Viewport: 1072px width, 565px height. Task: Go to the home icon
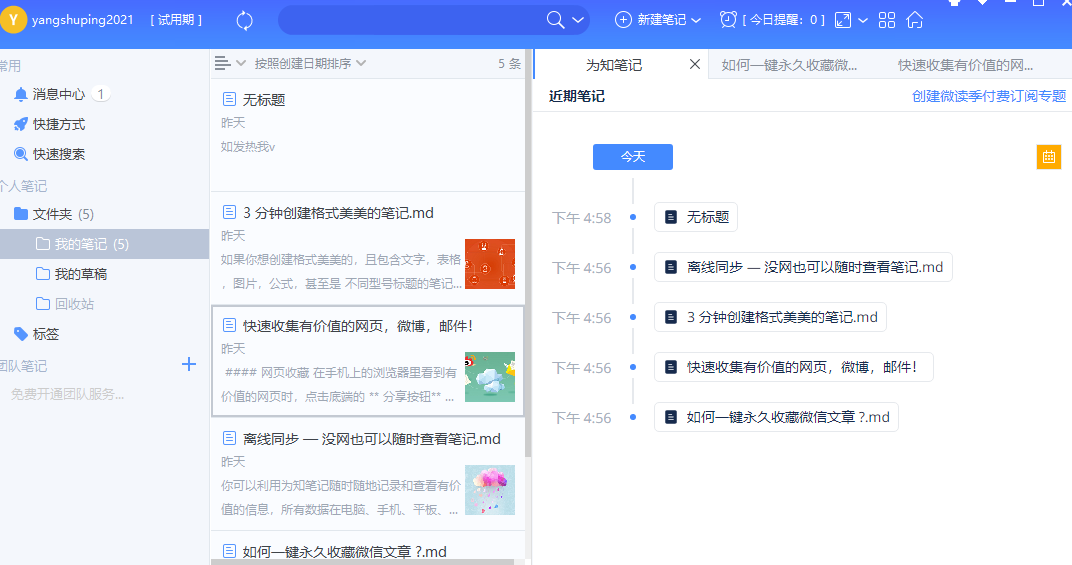915,20
